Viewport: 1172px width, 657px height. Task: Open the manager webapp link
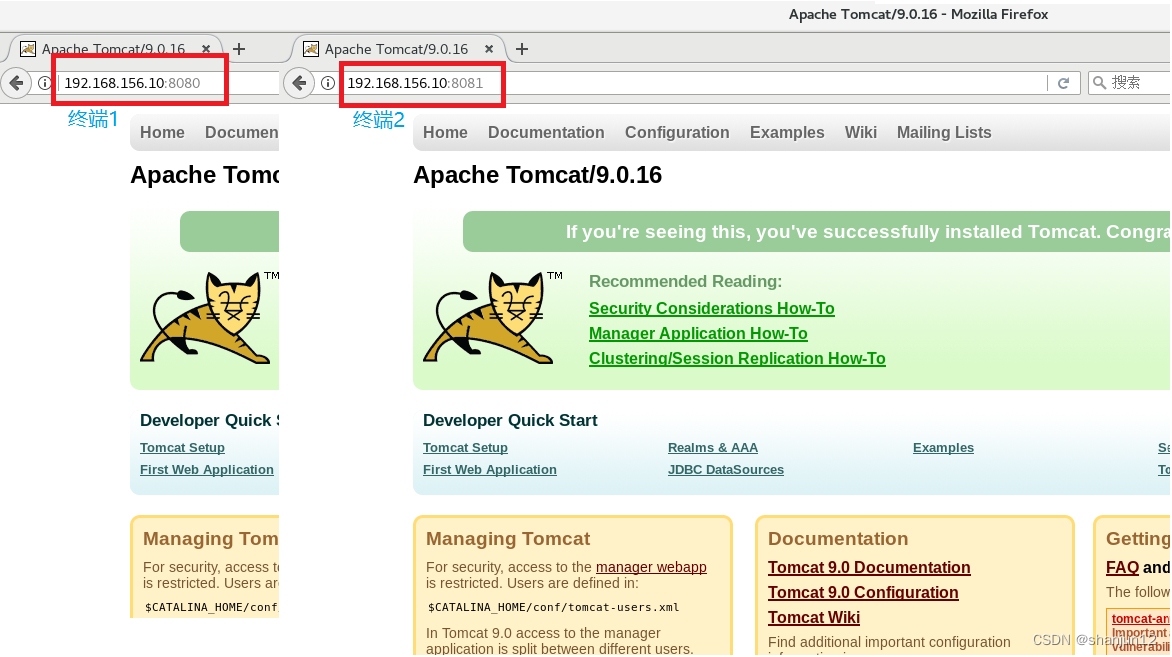pos(651,567)
